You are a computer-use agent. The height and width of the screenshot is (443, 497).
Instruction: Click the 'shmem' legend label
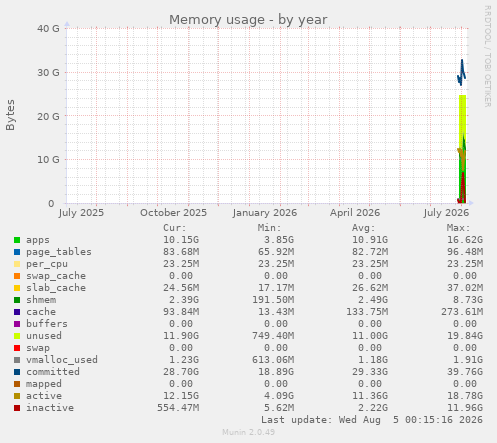click(41, 300)
